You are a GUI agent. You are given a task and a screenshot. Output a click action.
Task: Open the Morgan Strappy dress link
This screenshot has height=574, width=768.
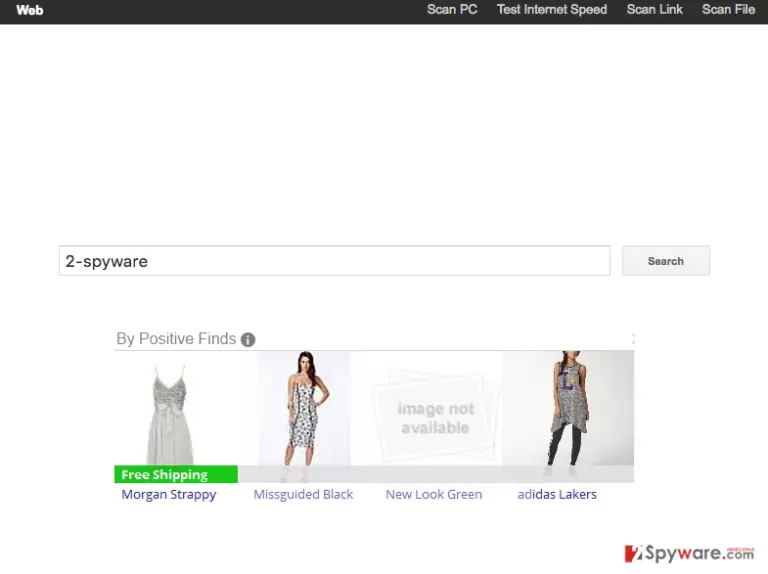[169, 495]
